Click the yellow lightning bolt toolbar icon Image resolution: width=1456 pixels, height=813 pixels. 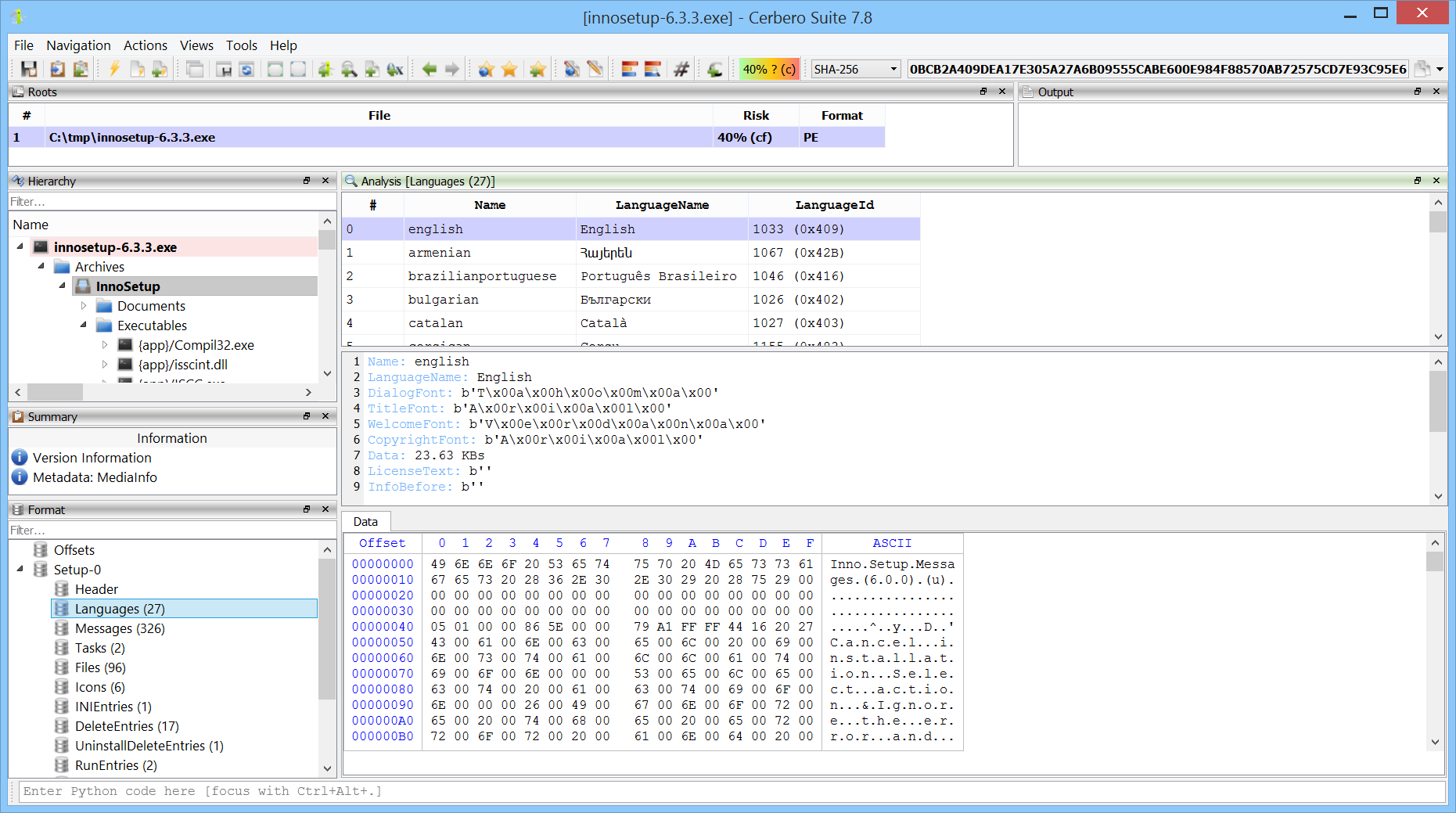[x=114, y=69]
